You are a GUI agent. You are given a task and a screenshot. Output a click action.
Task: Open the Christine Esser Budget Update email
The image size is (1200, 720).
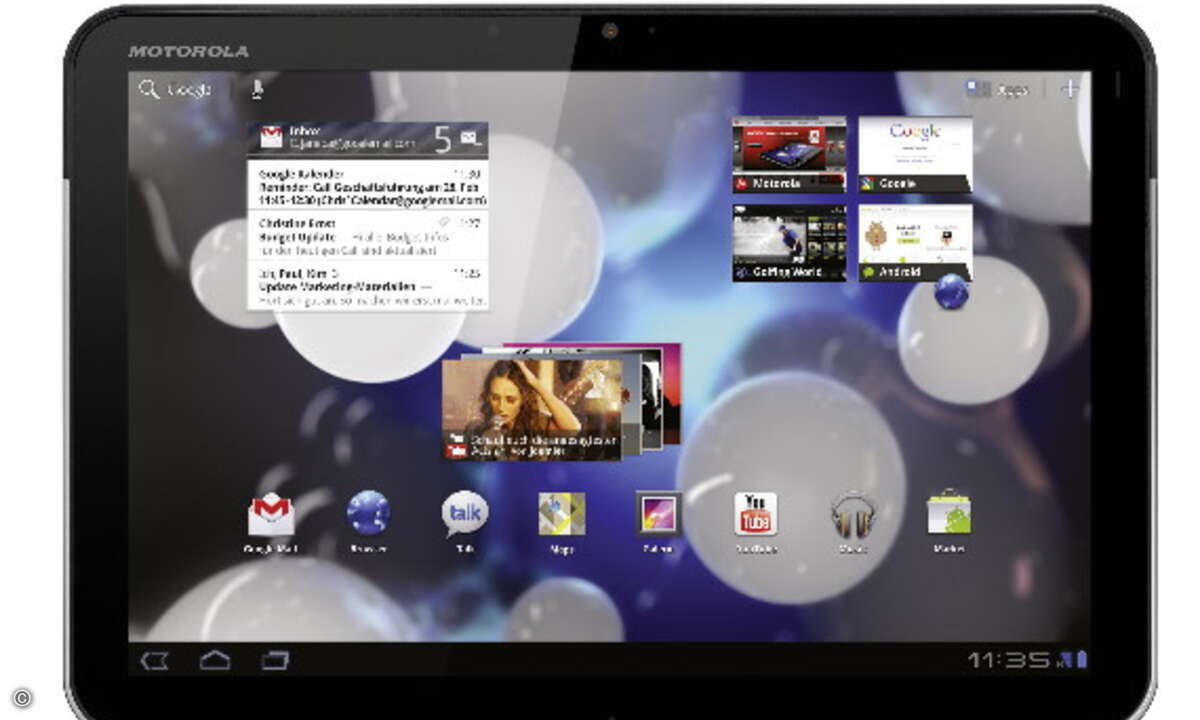[x=368, y=235]
